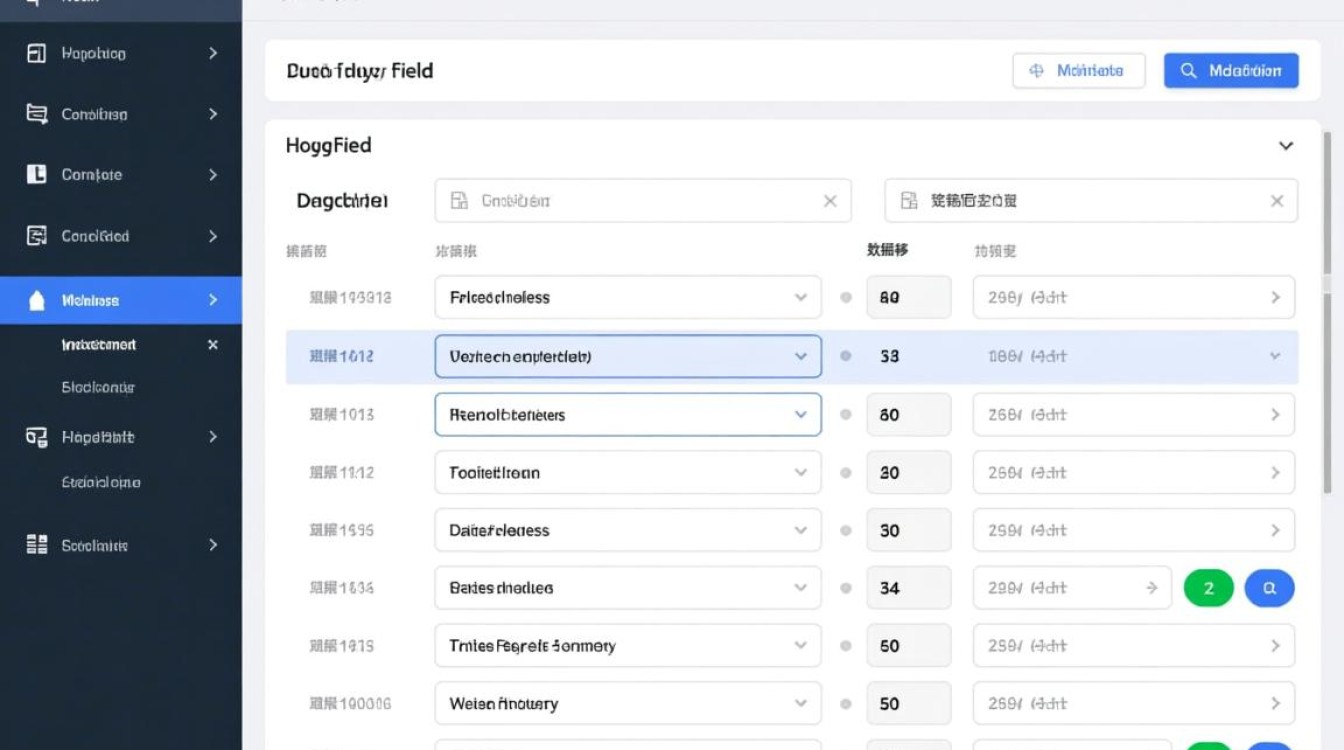The width and height of the screenshot is (1344, 750).
Task: Click the home icon of highlighted sidebar item
Action: pyautogui.click(x=37, y=300)
